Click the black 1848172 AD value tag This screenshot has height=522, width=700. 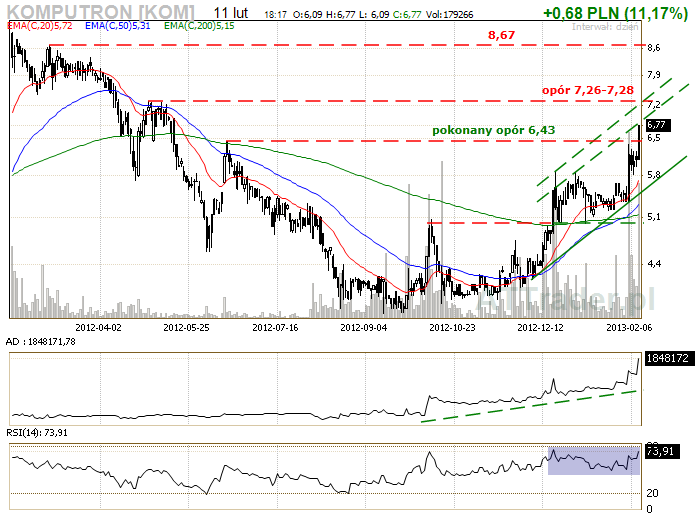coord(669,358)
